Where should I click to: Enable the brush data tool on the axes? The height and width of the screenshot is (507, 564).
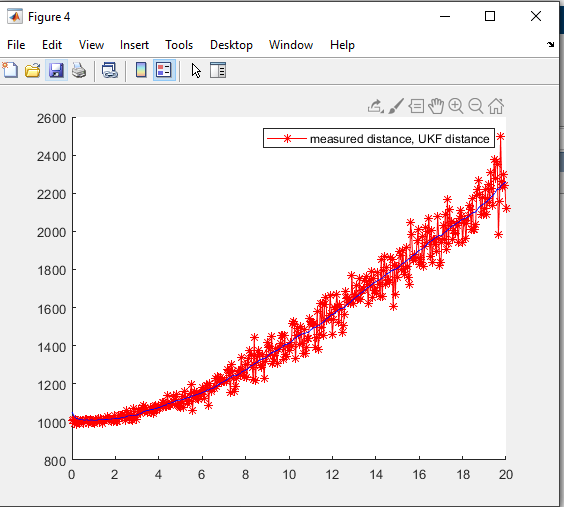[396, 106]
